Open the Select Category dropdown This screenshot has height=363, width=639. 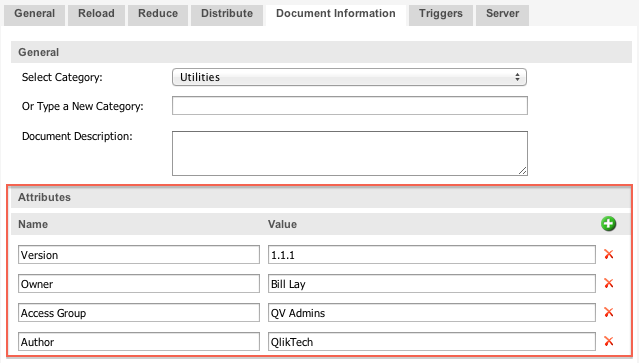(x=349, y=77)
